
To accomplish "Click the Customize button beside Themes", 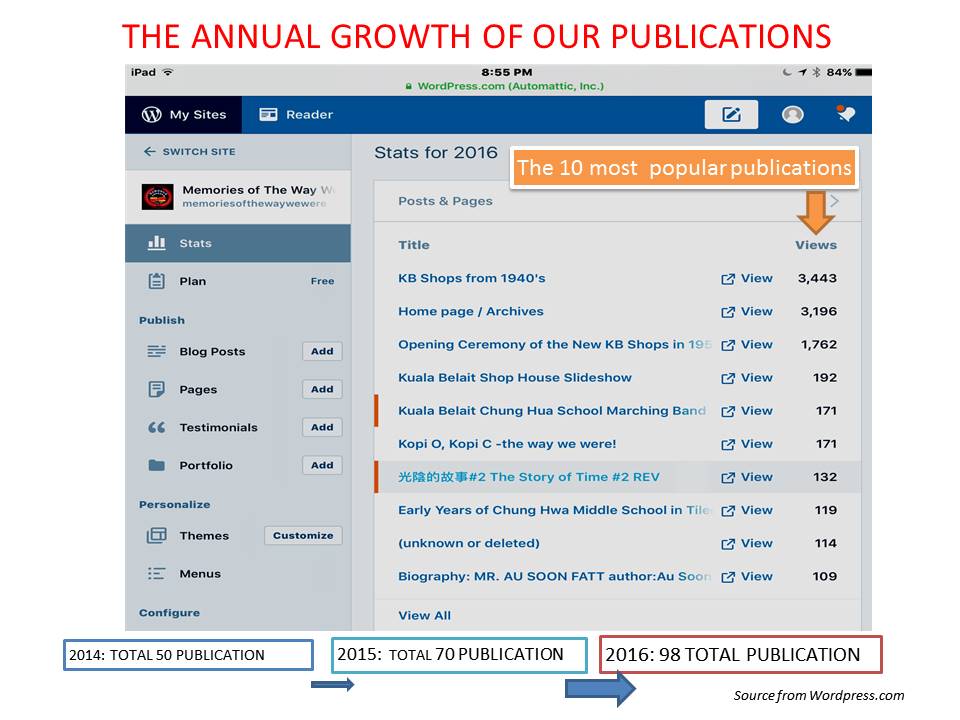I will [303, 536].
